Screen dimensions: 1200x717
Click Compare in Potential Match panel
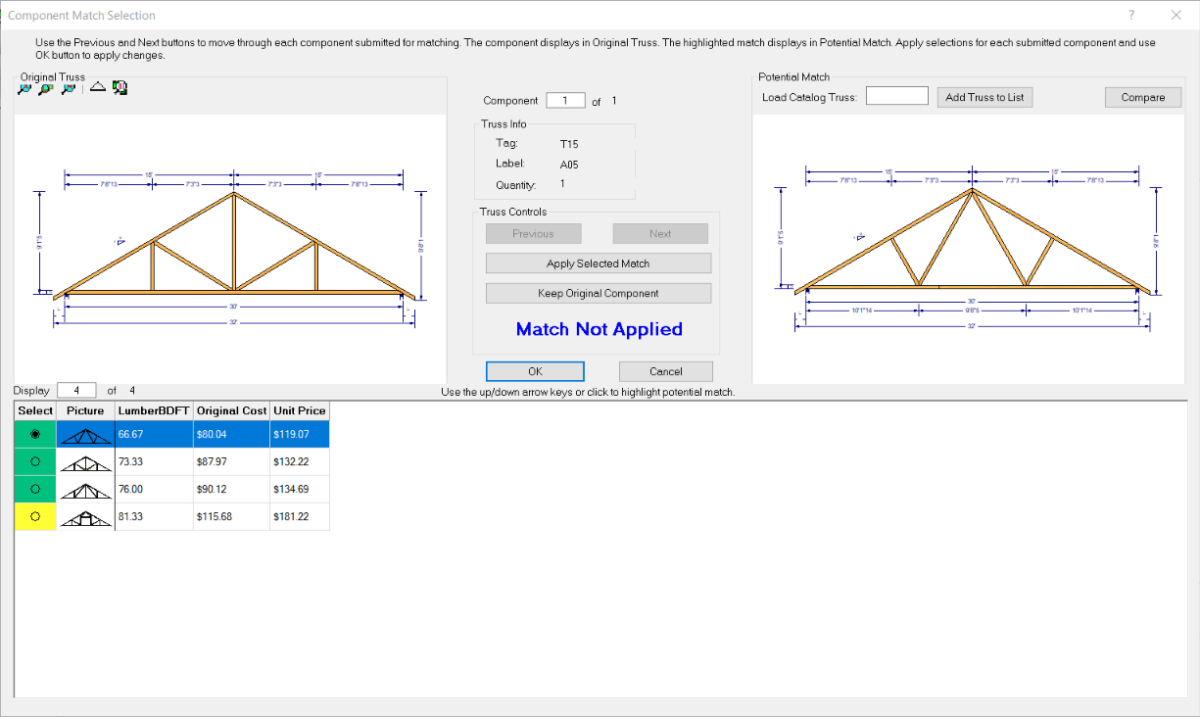[x=1142, y=97]
